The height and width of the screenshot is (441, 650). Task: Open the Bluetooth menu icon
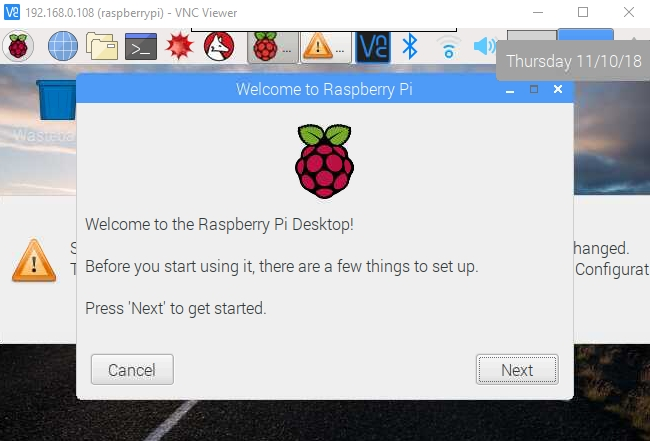pos(410,46)
